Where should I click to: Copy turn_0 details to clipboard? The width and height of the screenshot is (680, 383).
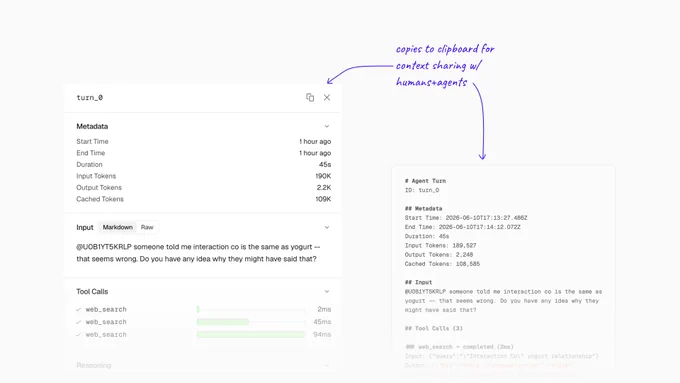pyautogui.click(x=310, y=98)
